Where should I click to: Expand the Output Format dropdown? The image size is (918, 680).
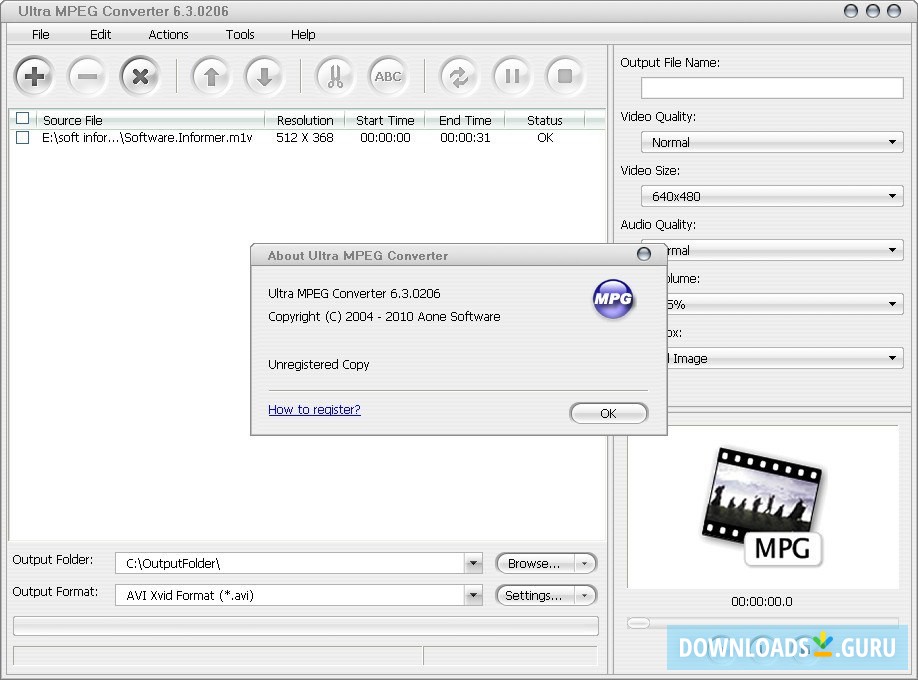(473, 596)
